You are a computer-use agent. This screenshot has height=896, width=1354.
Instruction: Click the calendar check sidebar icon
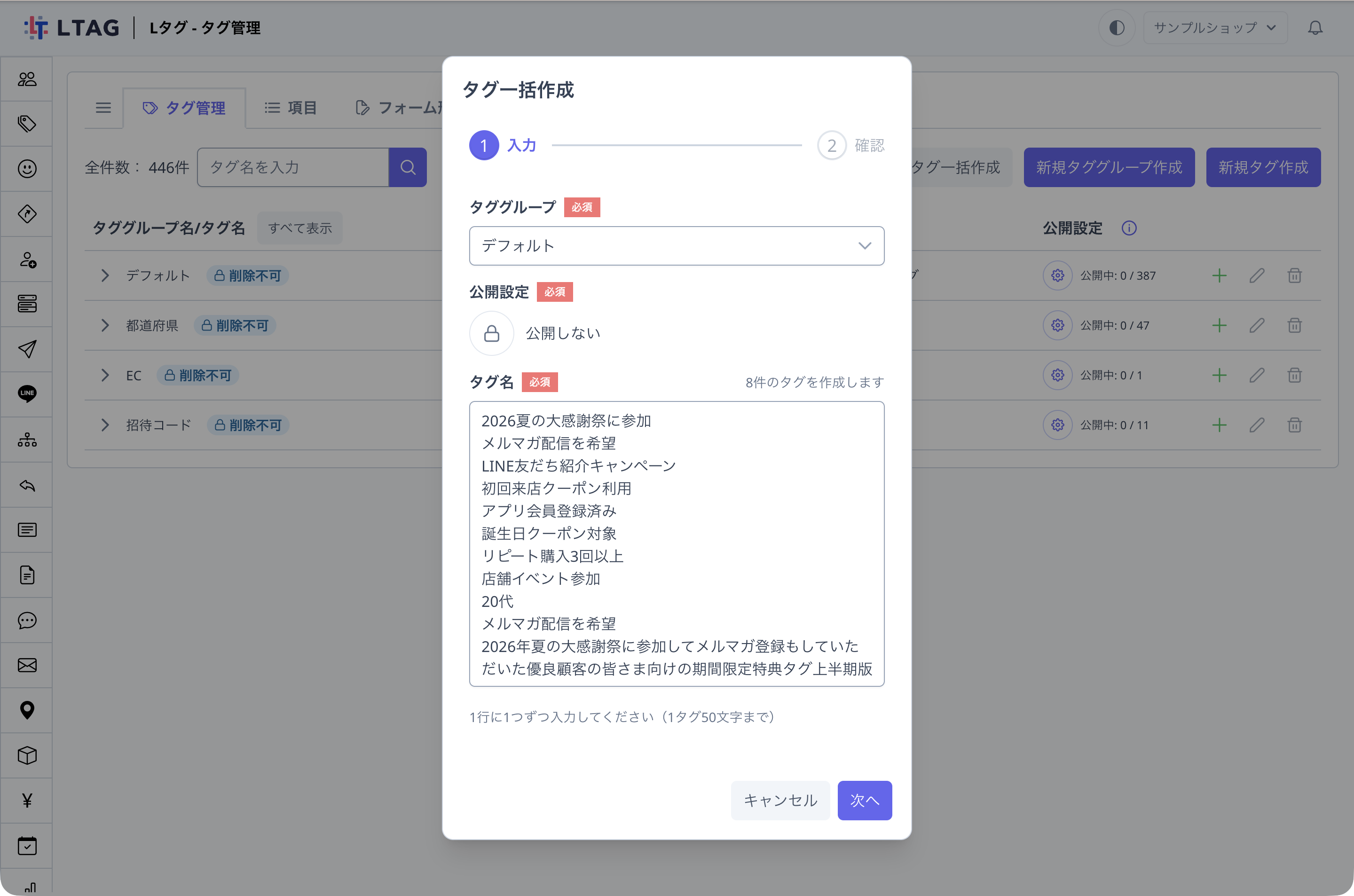point(27,846)
